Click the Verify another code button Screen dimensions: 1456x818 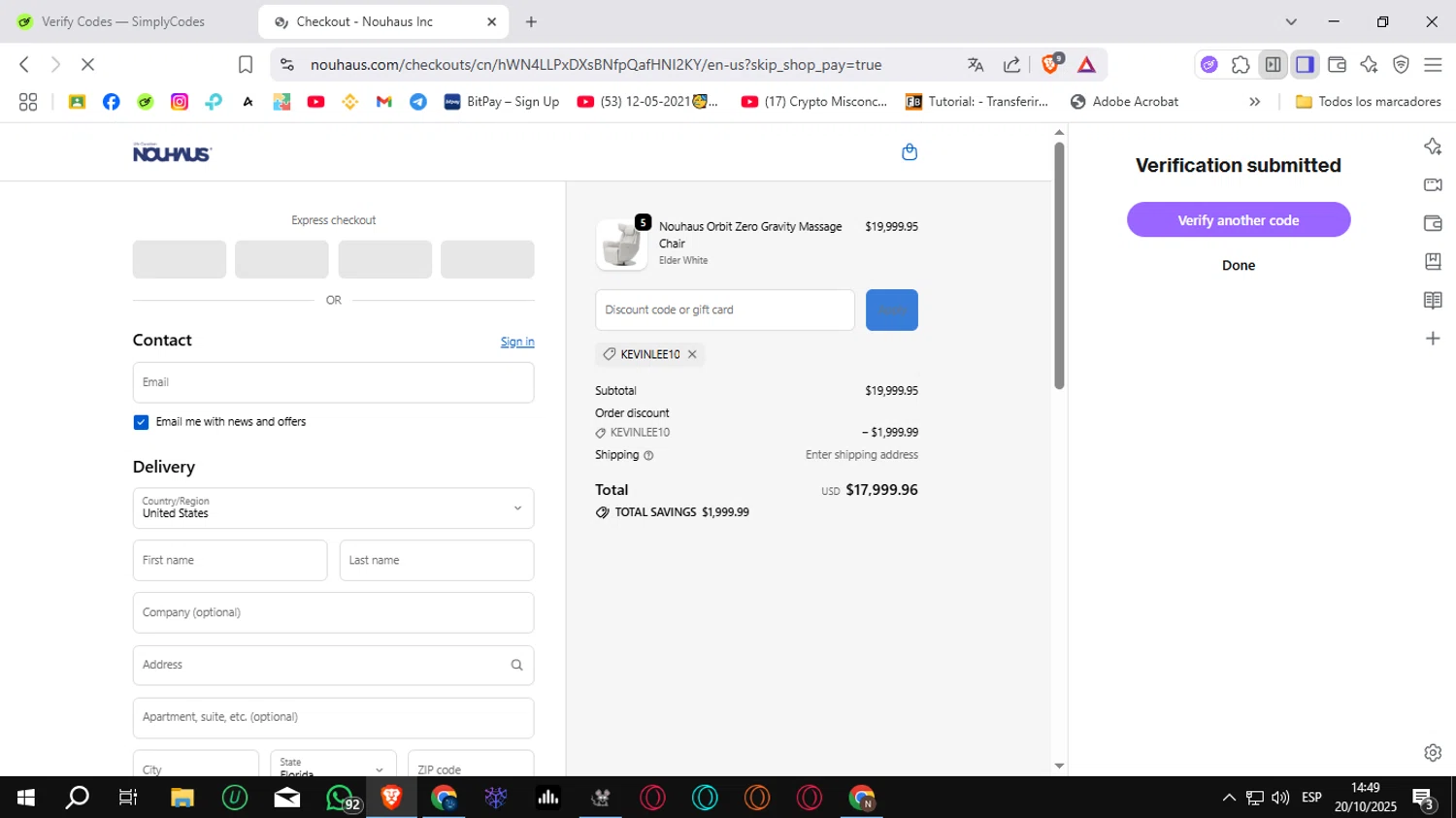pyautogui.click(x=1239, y=220)
